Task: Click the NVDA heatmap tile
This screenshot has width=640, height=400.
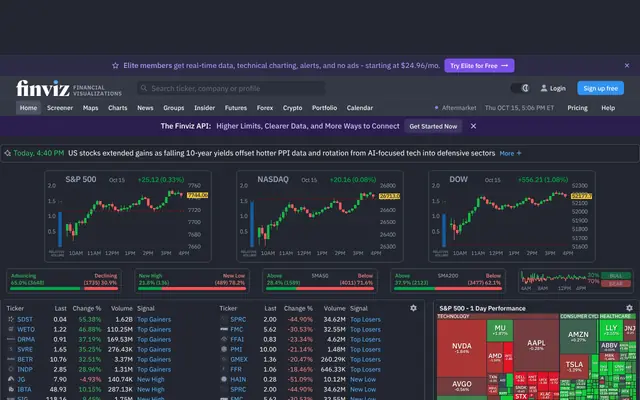Action: coord(462,348)
